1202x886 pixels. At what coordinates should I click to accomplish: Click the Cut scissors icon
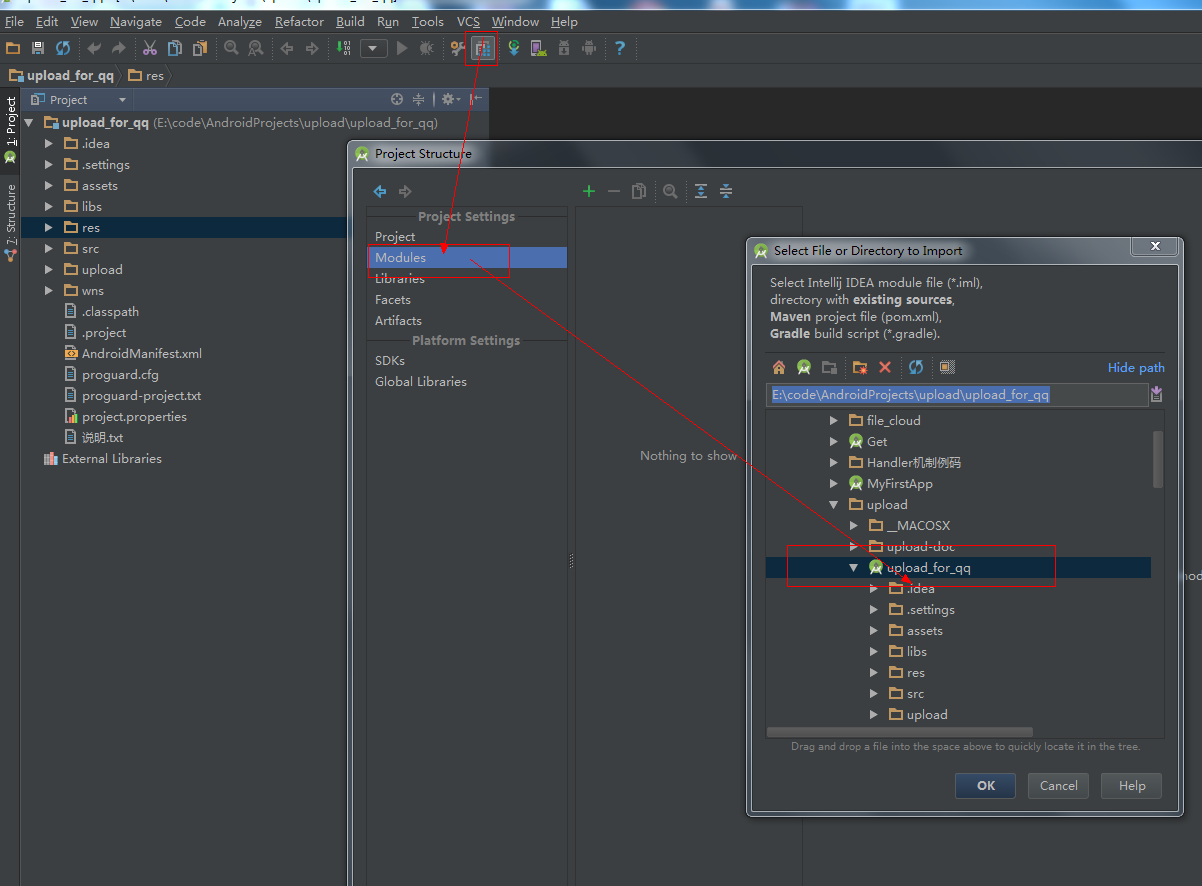(x=150, y=48)
